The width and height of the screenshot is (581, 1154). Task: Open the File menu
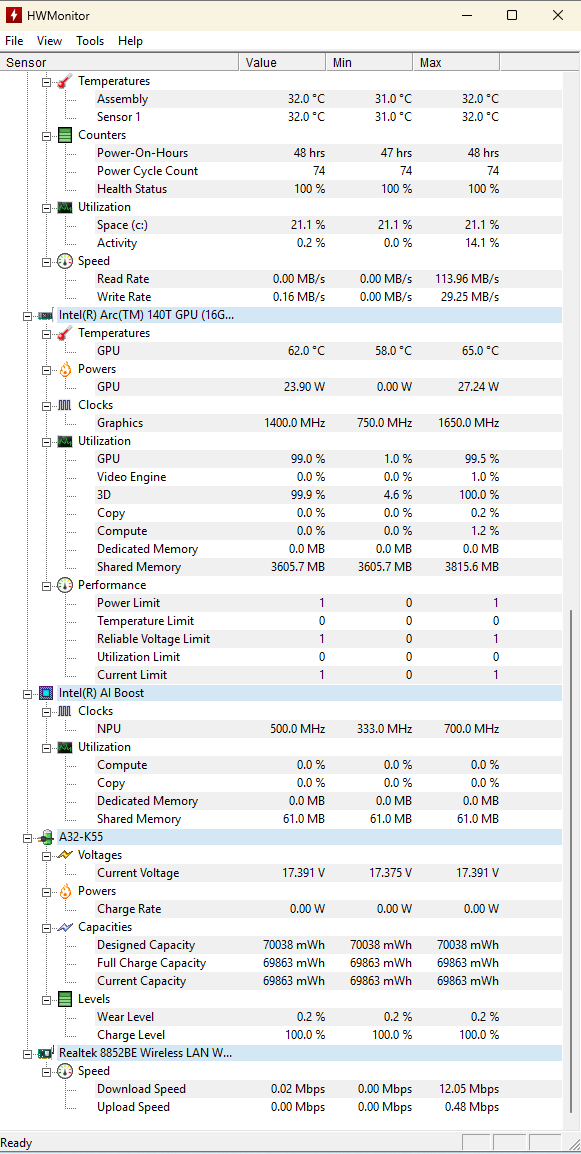click(14, 41)
